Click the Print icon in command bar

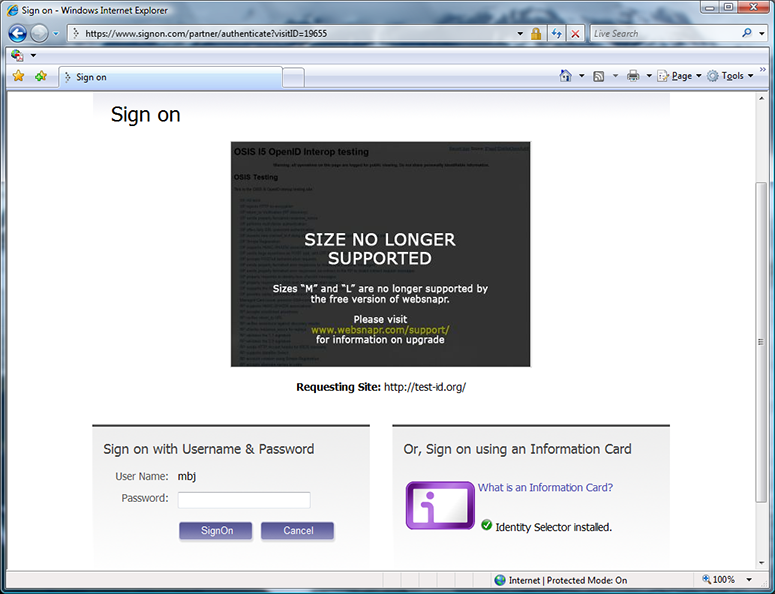tap(632, 76)
